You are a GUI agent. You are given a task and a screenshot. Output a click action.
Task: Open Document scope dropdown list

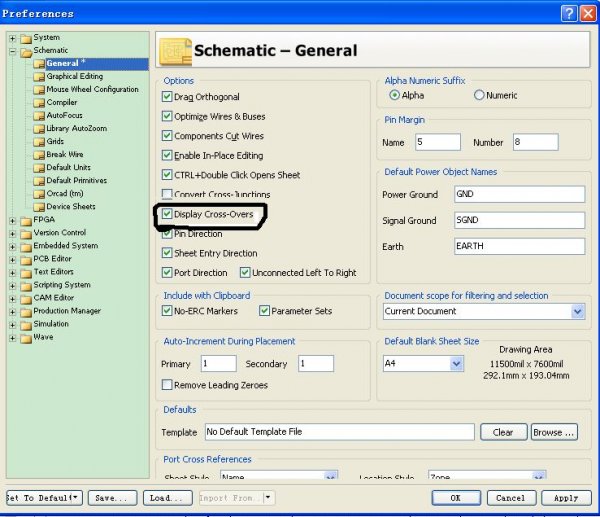[x=577, y=312]
